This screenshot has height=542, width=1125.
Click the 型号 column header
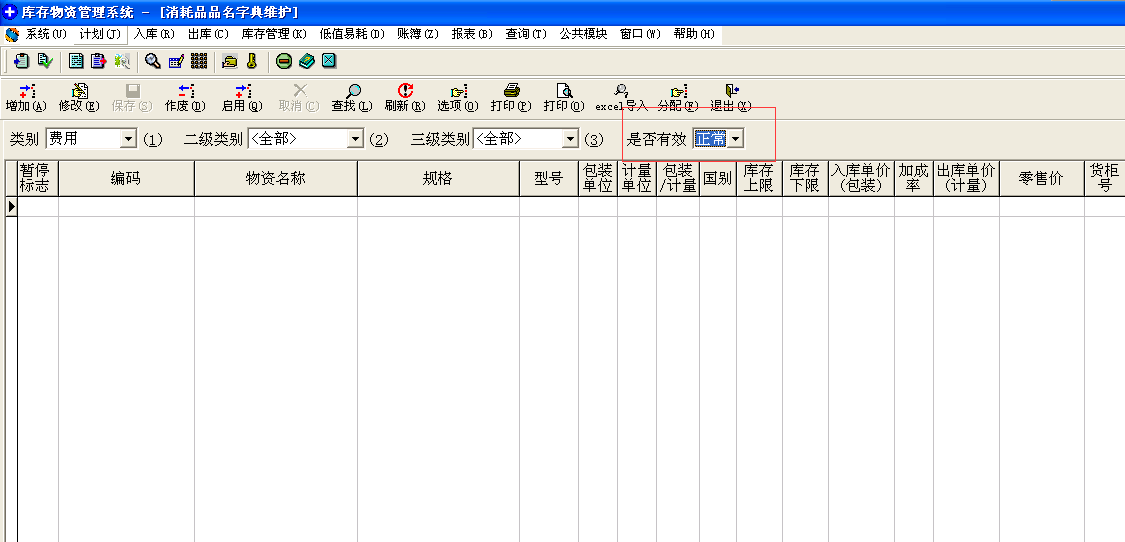click(549, 179)
